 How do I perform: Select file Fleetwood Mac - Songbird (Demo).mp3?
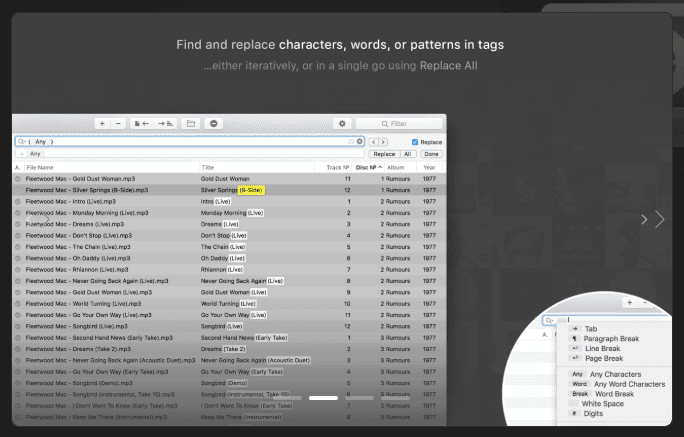pos(79,383)
